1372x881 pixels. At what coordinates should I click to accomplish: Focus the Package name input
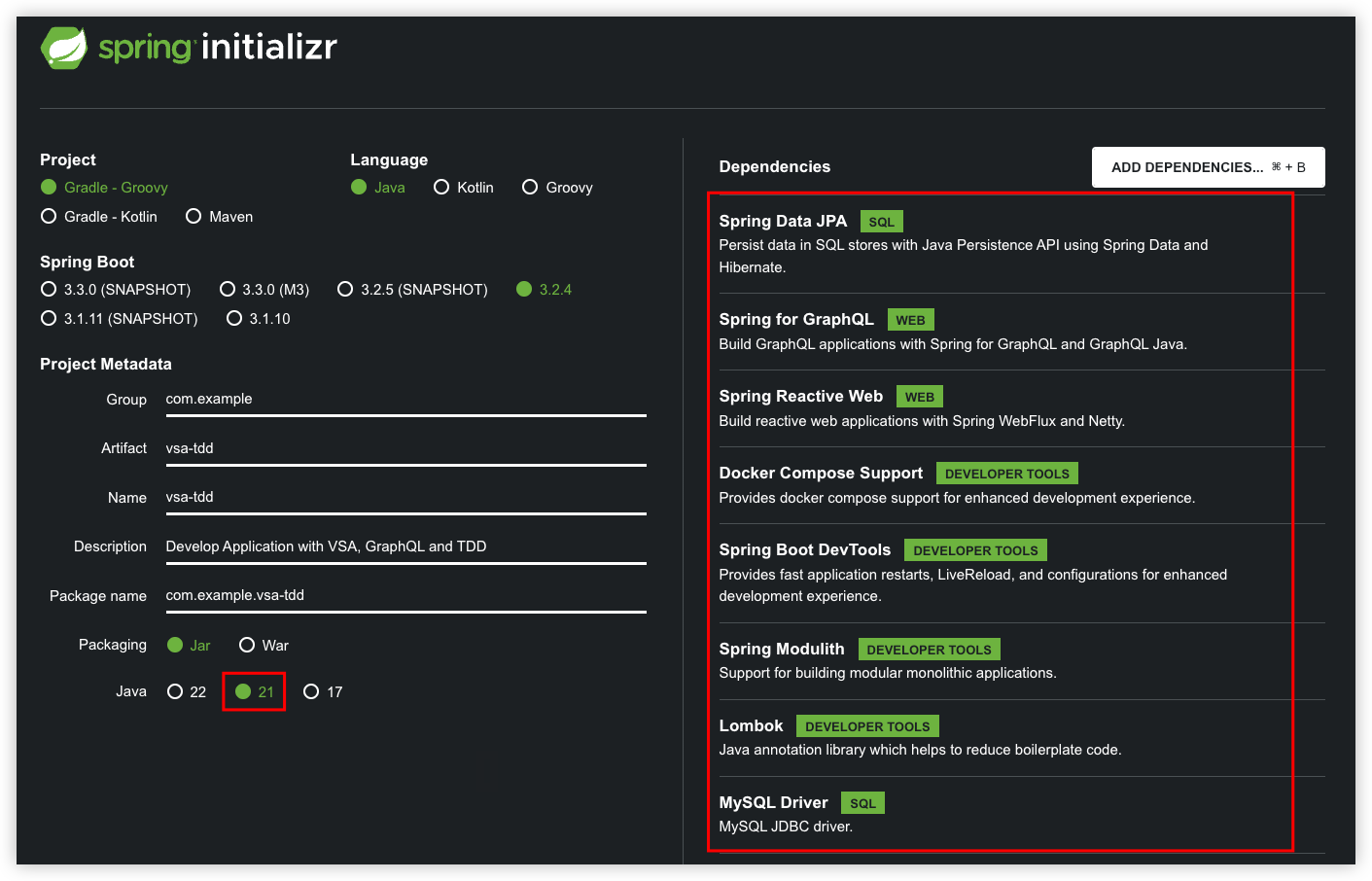[x=405, y=596]
